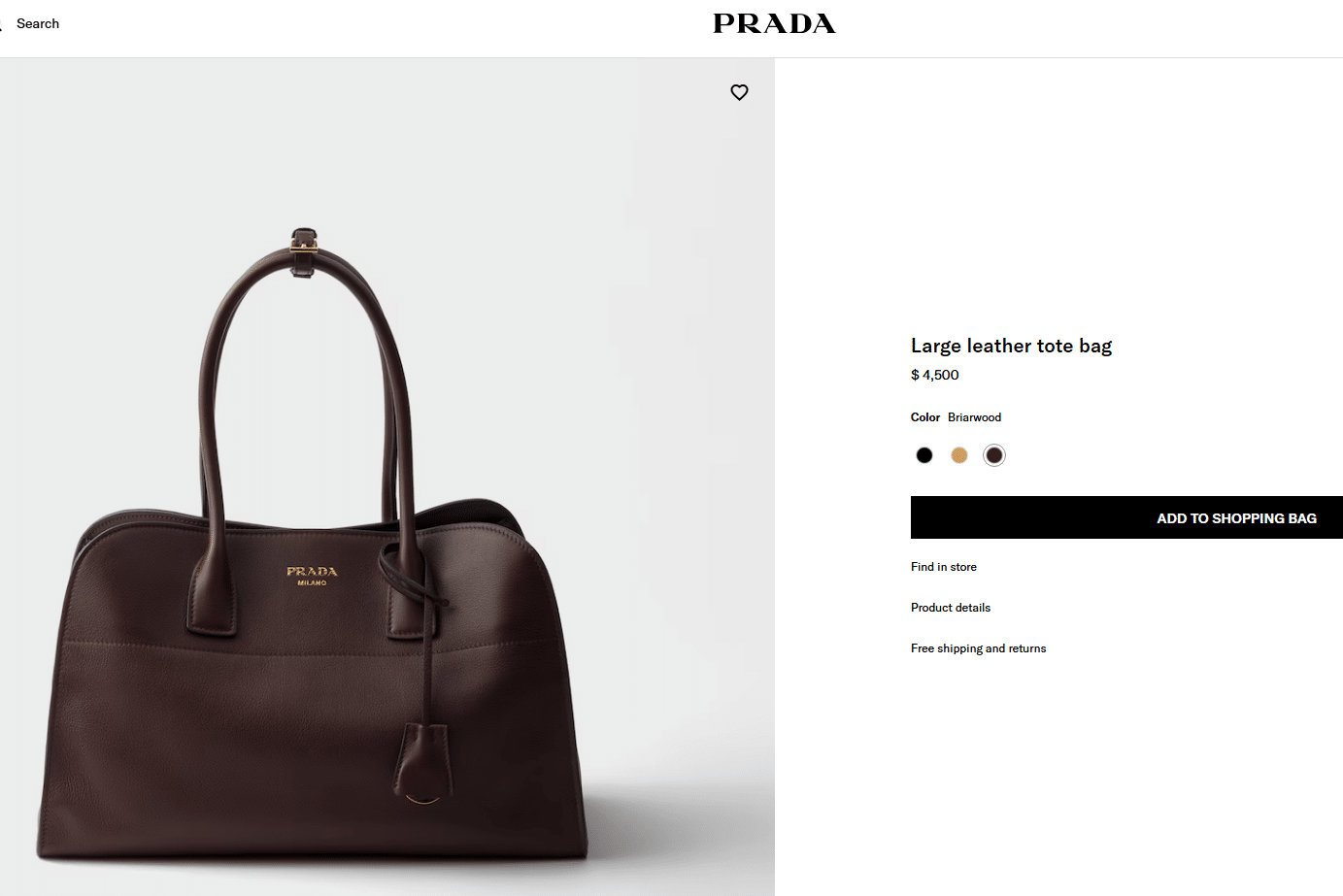Click the strap clasp atop the bag handles
Viewport: 1343px width, 896px height.
click(x=304, y=252)
